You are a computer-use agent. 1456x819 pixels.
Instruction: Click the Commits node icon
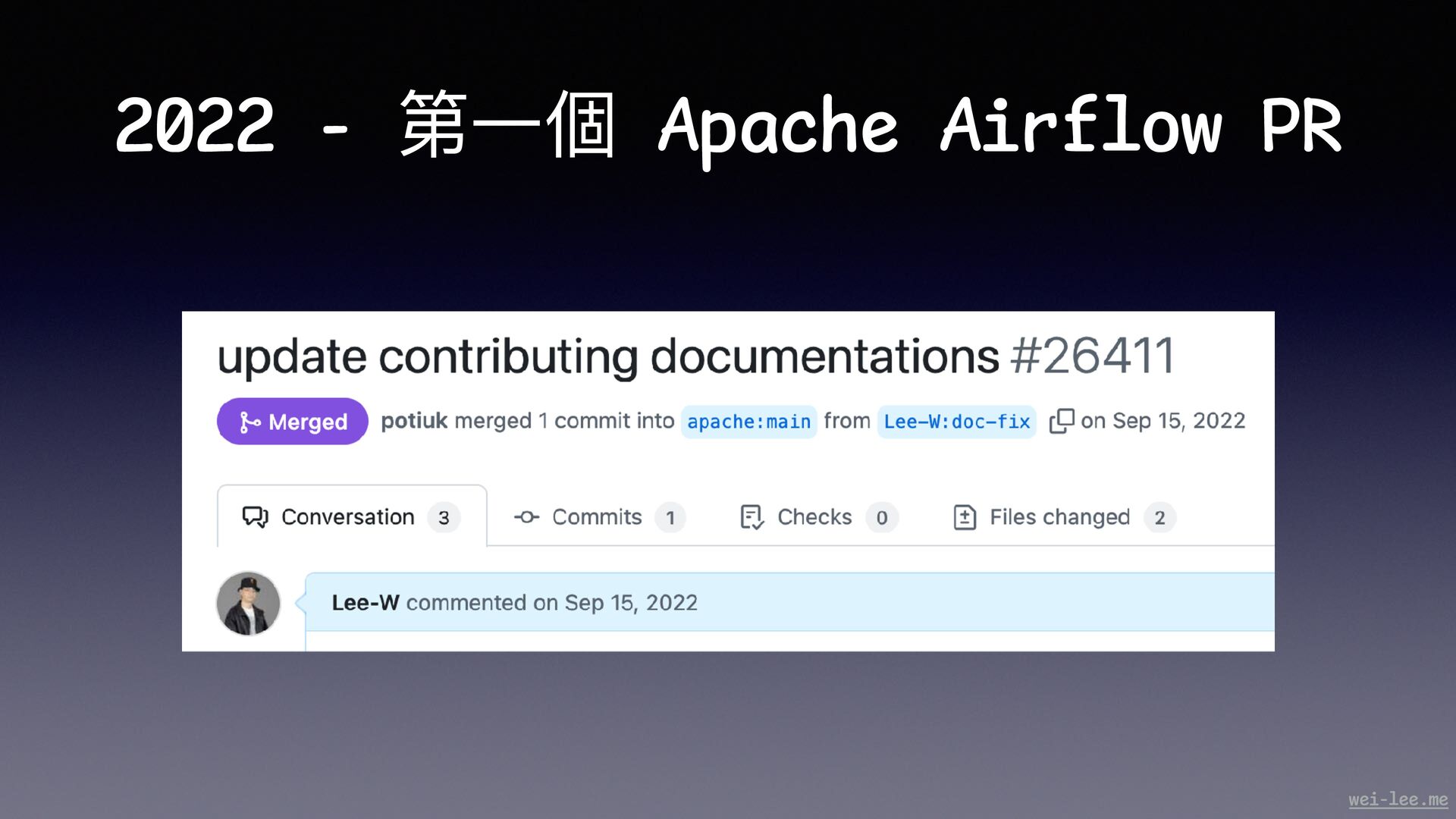click(526, 517)
